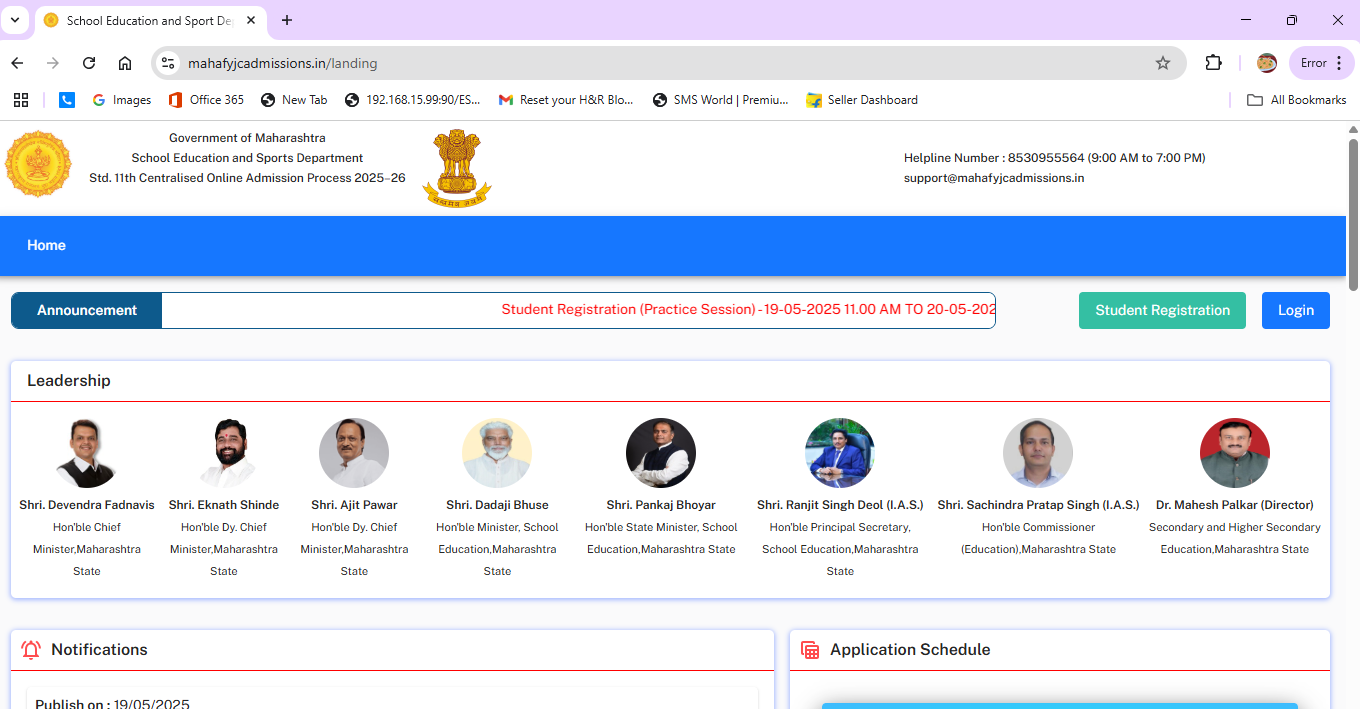Open the New Tab bookmark
The image size is (1360, 709).
294,100
